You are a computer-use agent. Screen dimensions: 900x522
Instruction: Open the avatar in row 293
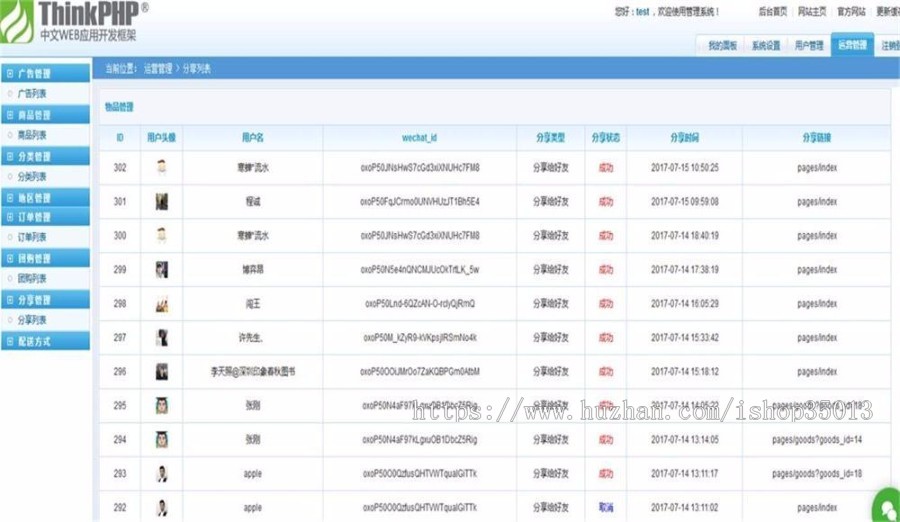click(162, 474)
